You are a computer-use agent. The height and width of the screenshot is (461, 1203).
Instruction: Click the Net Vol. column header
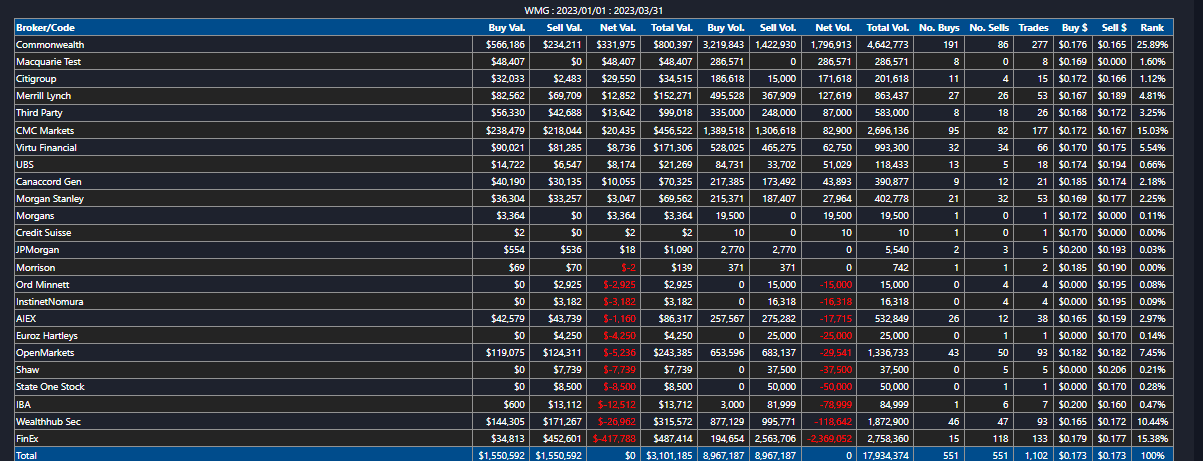tap(827, 28)
